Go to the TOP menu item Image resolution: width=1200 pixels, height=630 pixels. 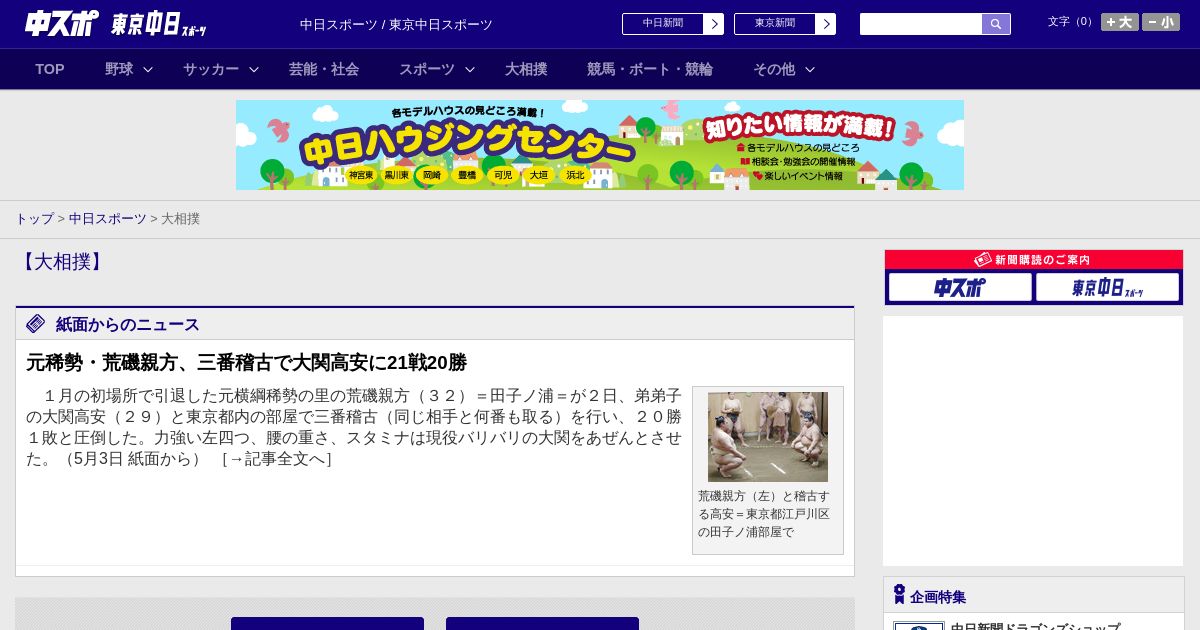pos(50,69)
